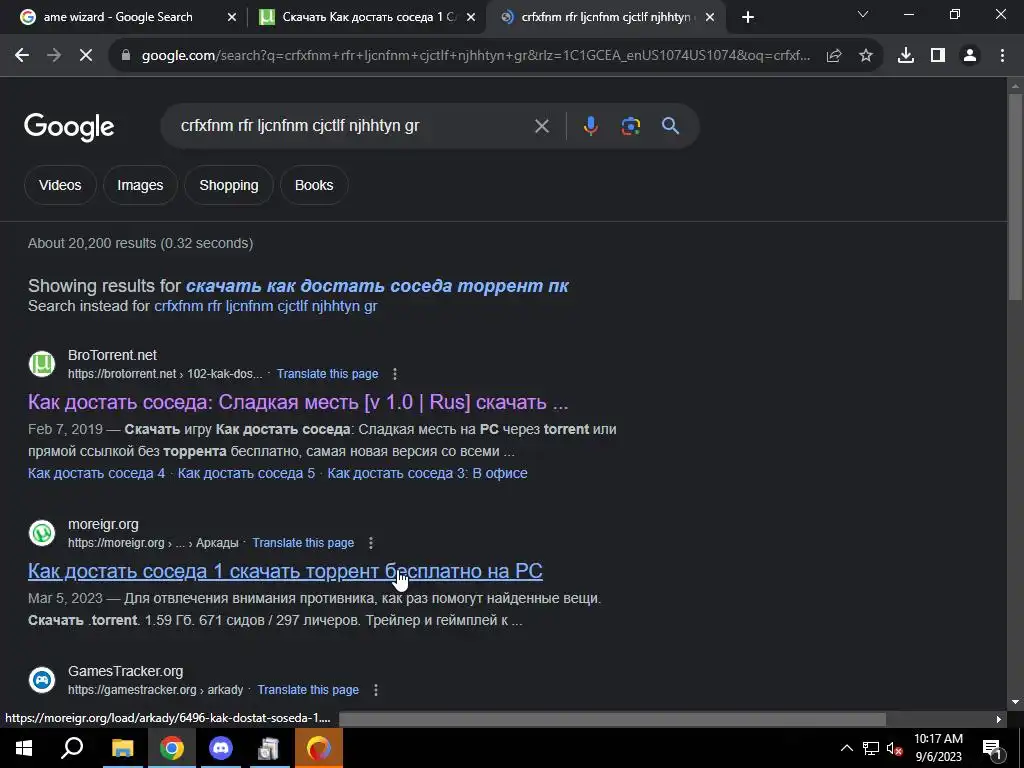The image size is (1024, 768).
Task: Open File Explorer from taskbar
Action: 122,748
